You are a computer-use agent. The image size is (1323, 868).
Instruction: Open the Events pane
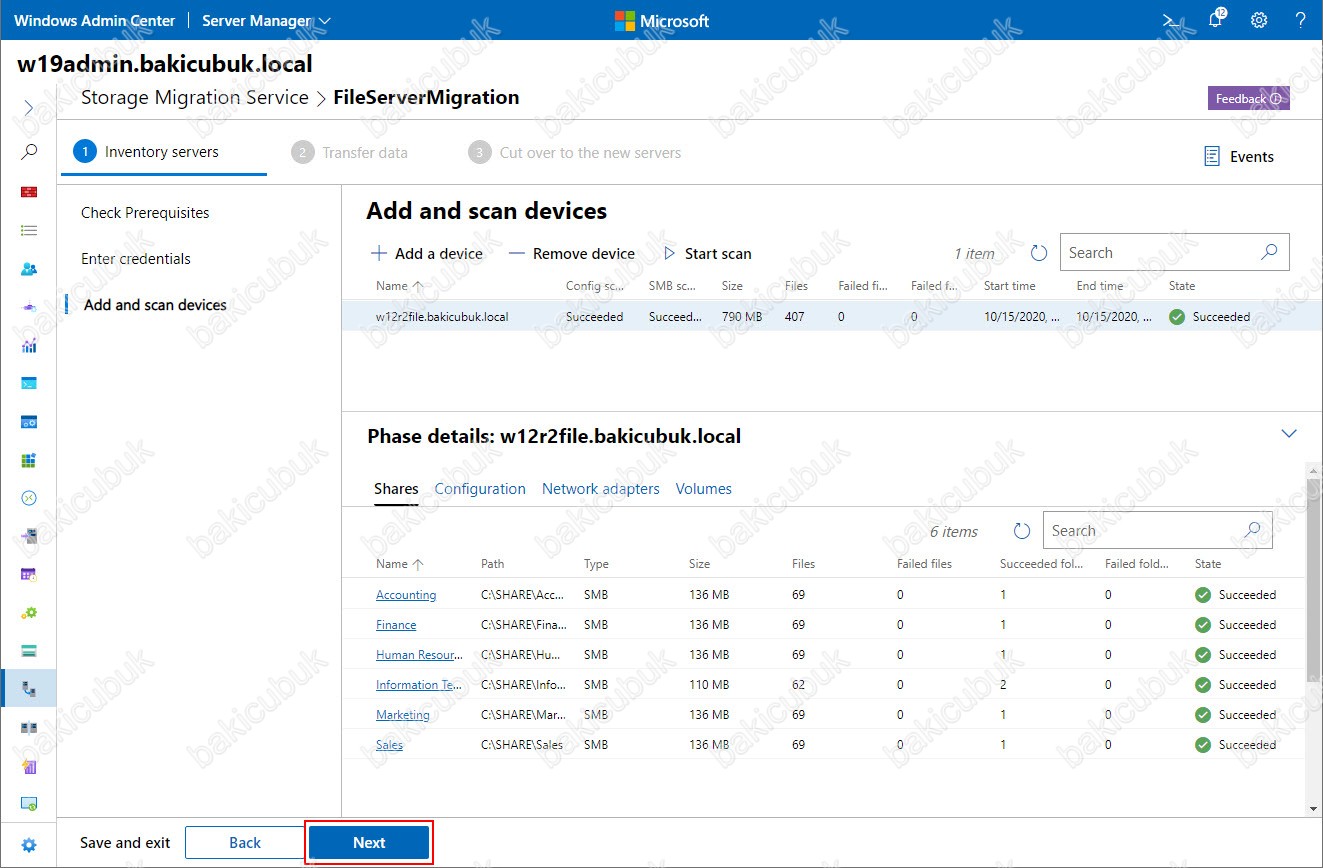pyautogui.click(x=1239, y=156)
